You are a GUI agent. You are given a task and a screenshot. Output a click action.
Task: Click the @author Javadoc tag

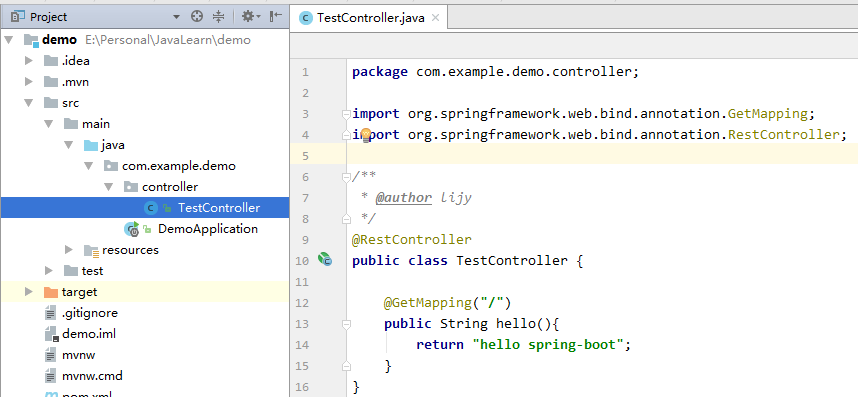[x=404, y=197]
